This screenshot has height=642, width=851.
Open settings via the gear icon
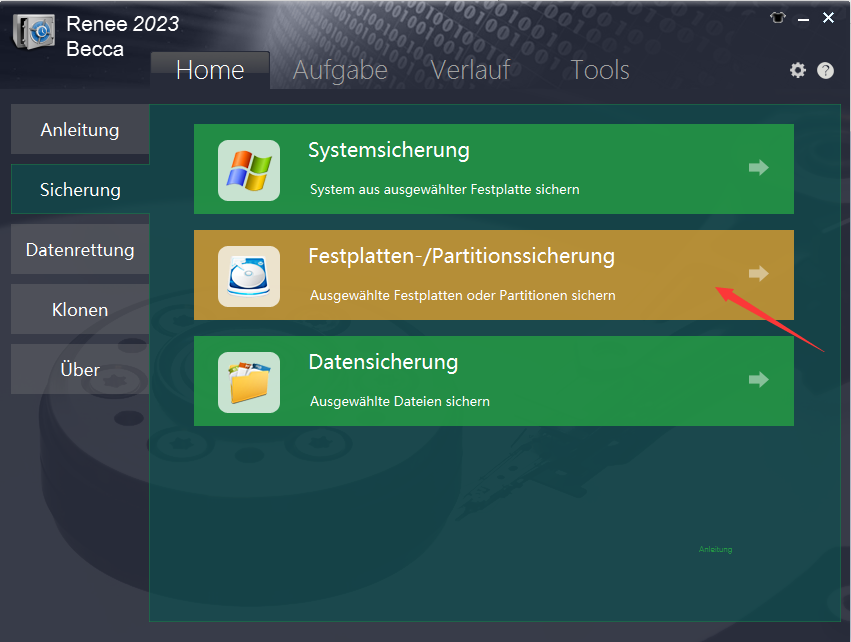(x=797, y=70)
